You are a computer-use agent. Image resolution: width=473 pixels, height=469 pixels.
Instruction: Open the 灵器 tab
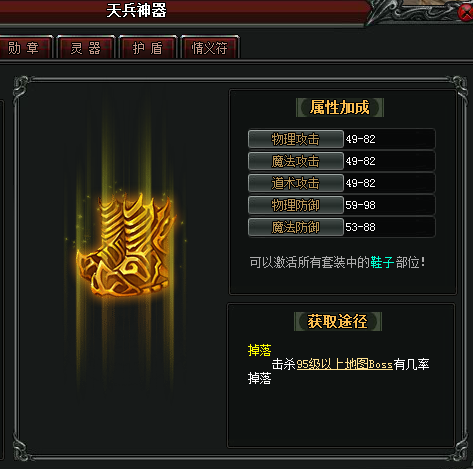coord(86,48)
